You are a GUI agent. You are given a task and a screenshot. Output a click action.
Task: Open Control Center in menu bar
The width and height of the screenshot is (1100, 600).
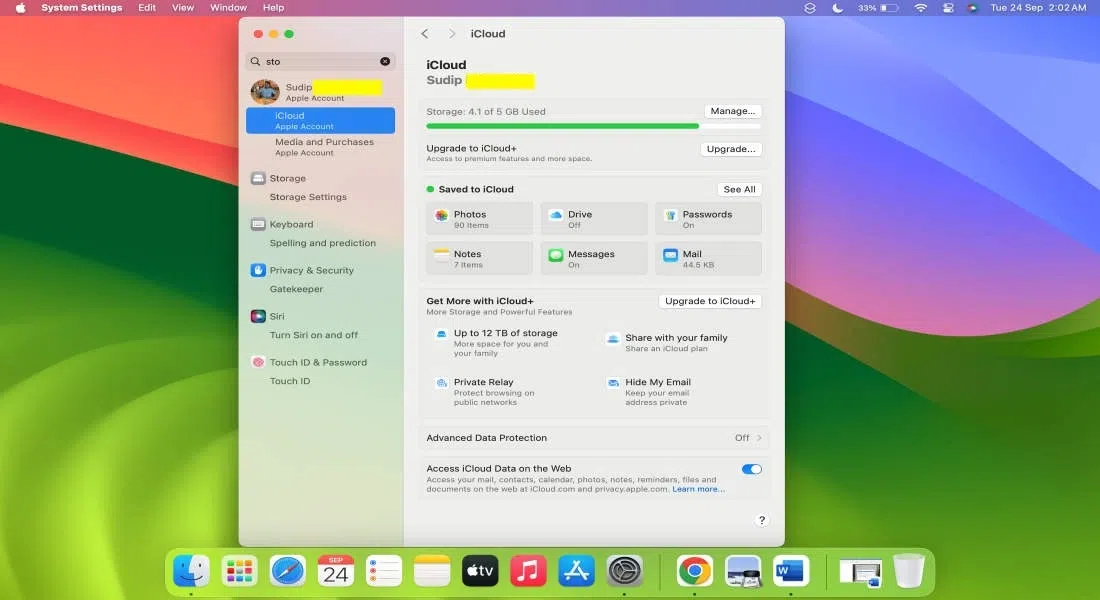[x=948, y=8]
